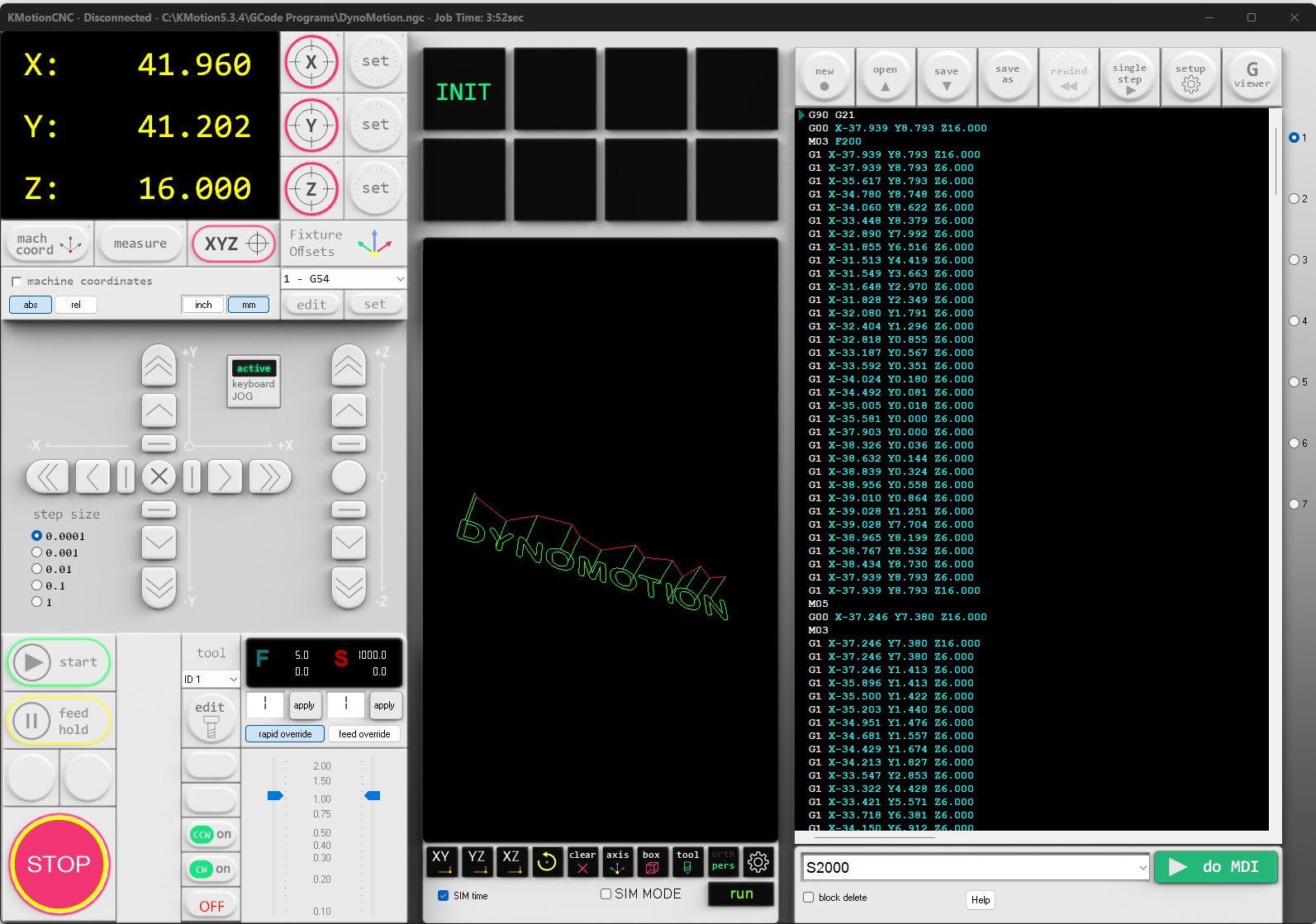Switch graphics view to XY plane

coord(442,861)
